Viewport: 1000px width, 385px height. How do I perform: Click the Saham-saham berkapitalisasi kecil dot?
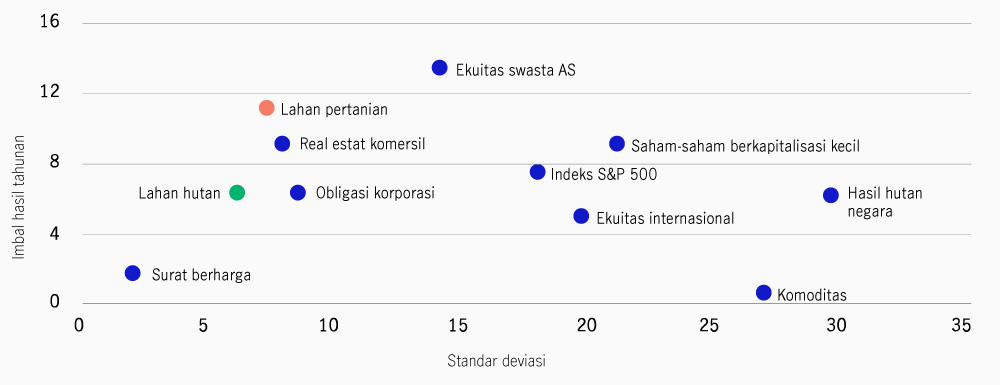[617, 144]
